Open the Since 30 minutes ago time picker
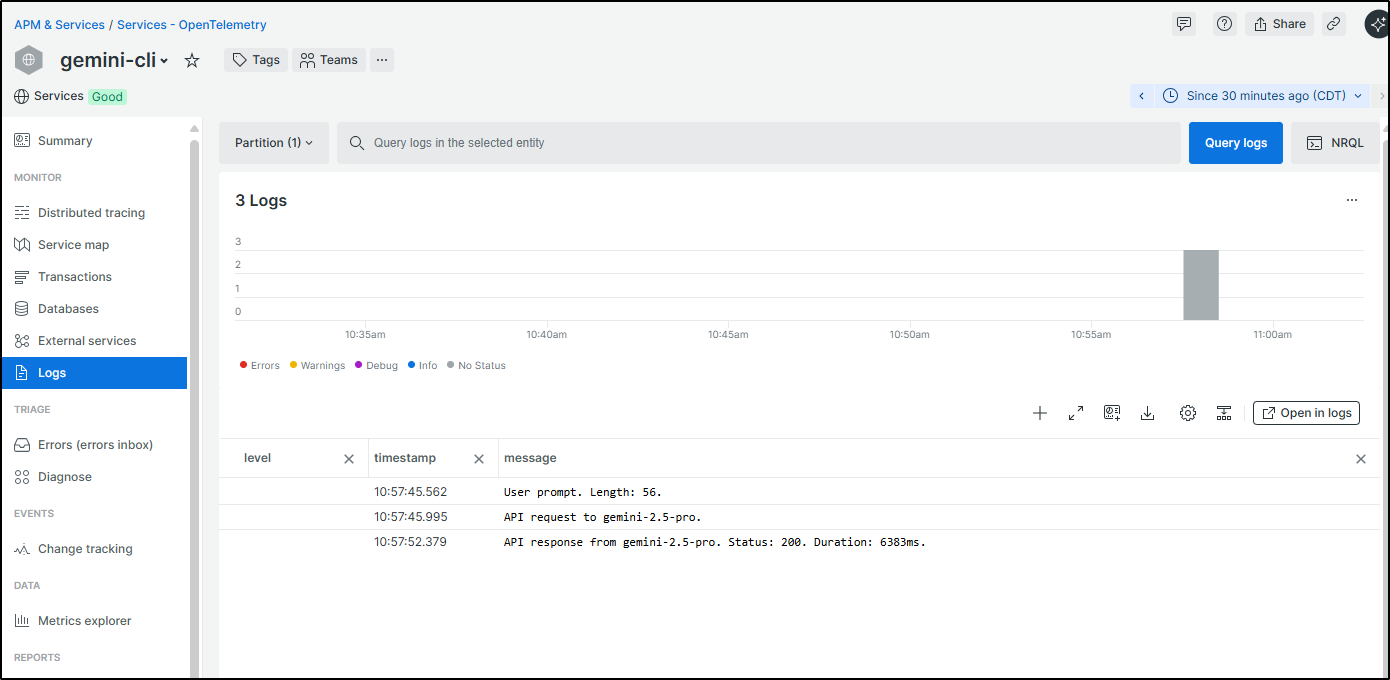1390x680 pixels. [x=1264, y=96]
